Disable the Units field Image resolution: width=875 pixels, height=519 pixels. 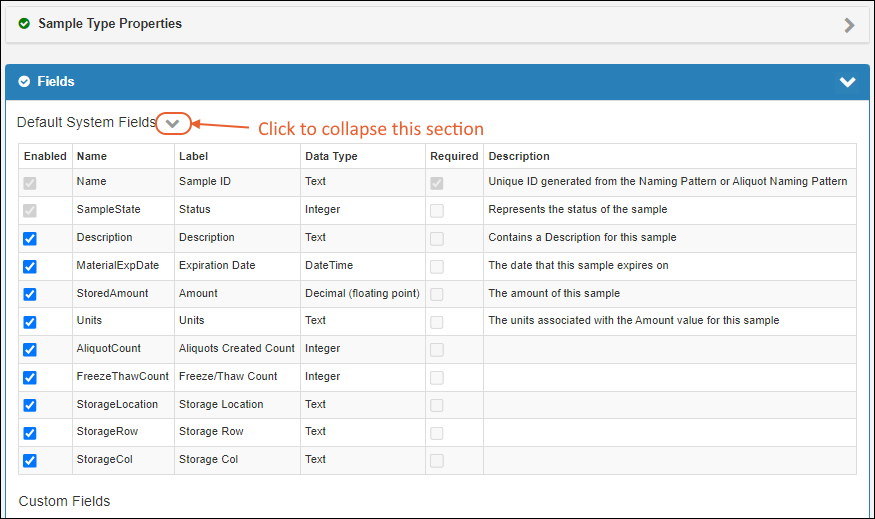(x=30, y=322)
